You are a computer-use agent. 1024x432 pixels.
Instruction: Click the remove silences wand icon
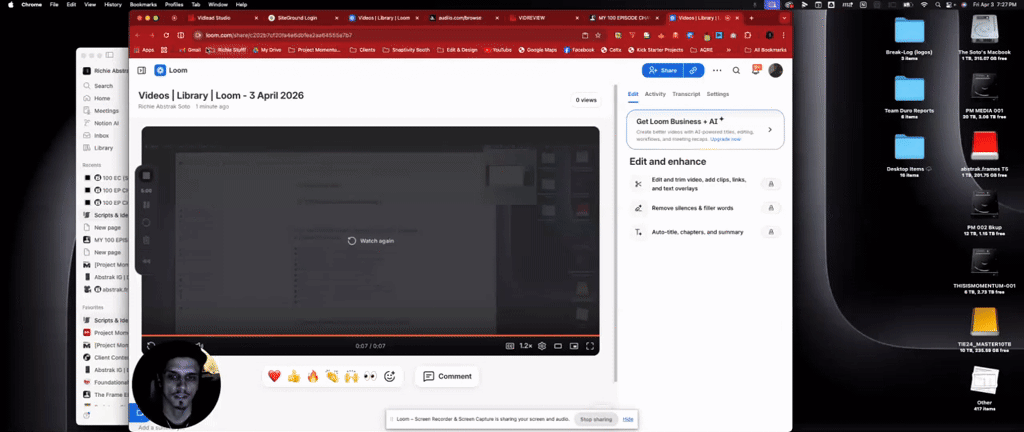(638, 208)
